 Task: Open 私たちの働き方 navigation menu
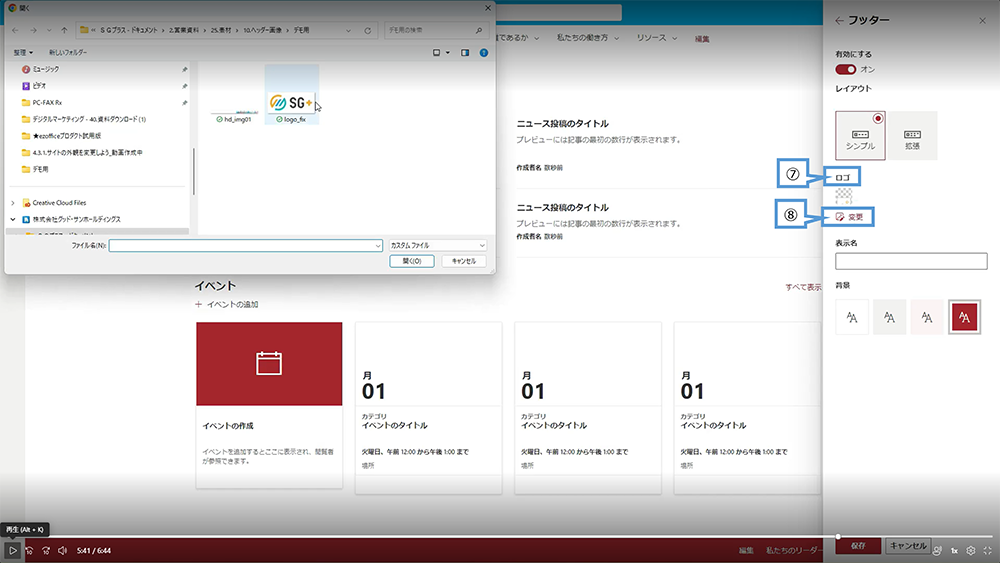click(x=587, y=38)
